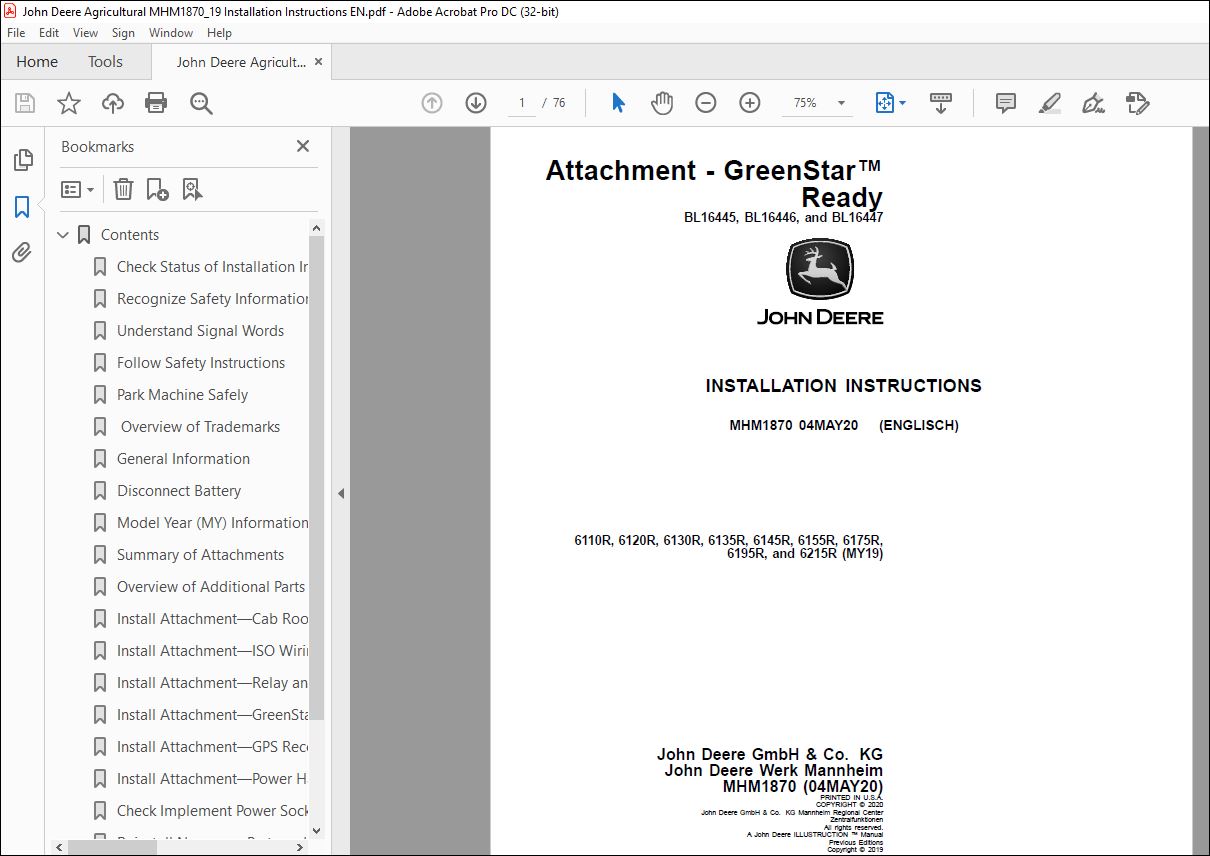The height and width of the screenshot is (856, 1210).
Task: Activate the Hand pan tool
Action: point(662,103)
